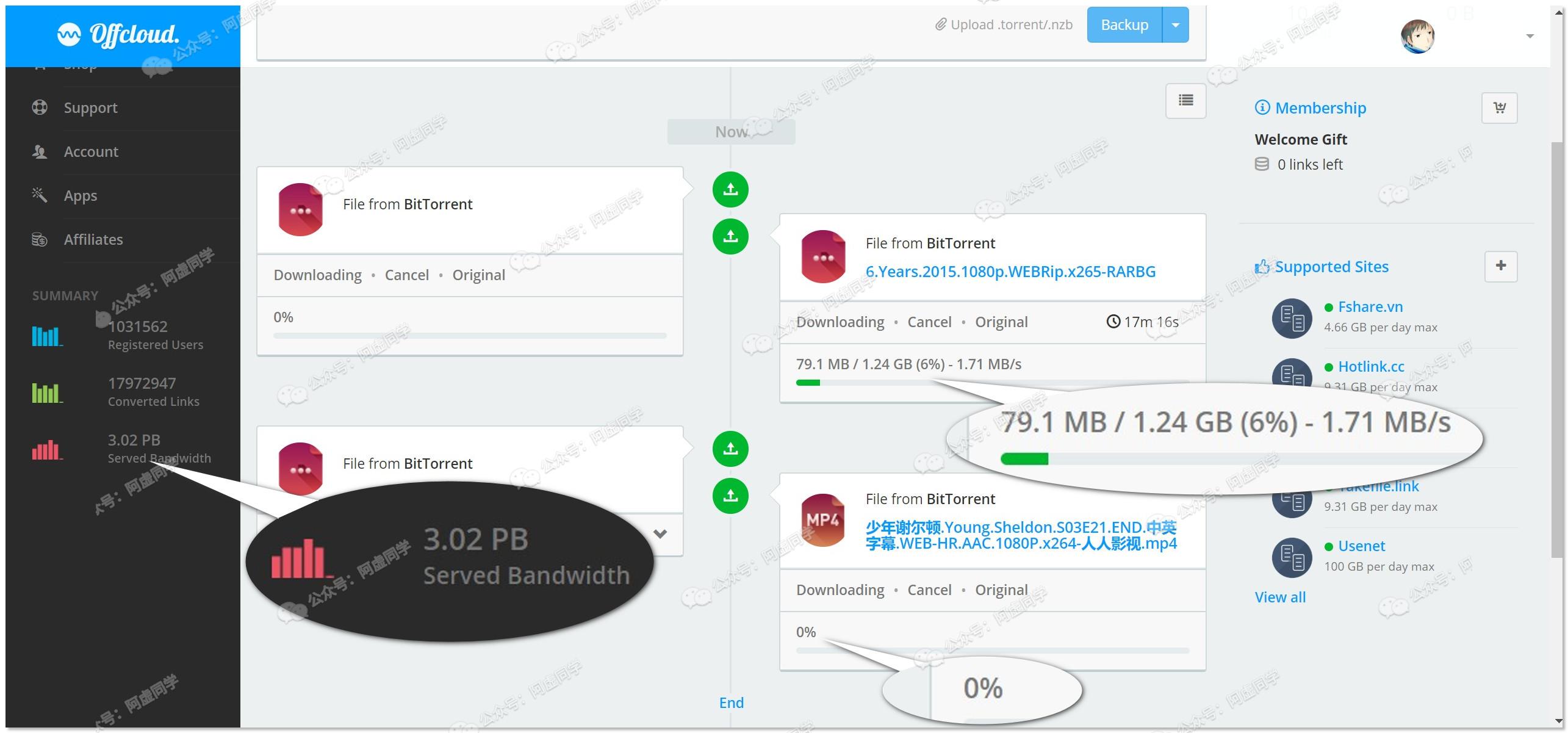The height and width of the screenshot is (733, 1568).
Task: Click the Usenet site icon
Action: (x=1292, y=557)
